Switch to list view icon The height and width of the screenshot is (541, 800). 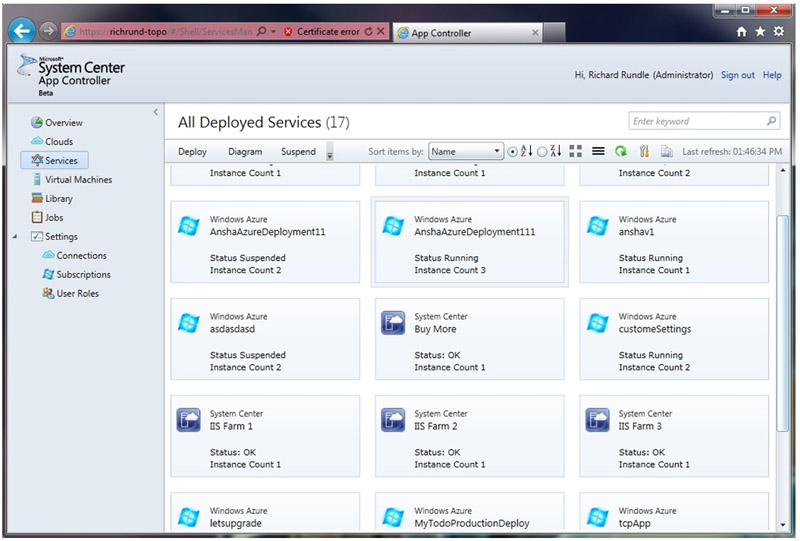[598, 151]
